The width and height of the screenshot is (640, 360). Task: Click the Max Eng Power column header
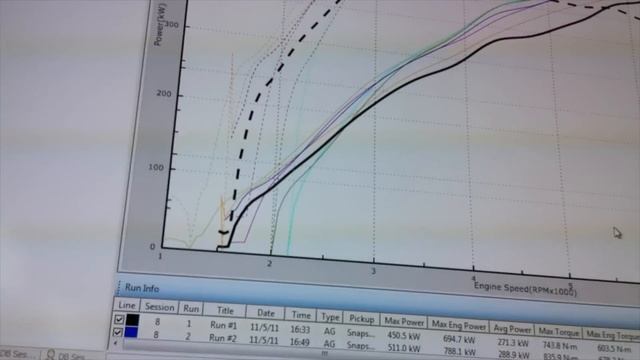459,325
